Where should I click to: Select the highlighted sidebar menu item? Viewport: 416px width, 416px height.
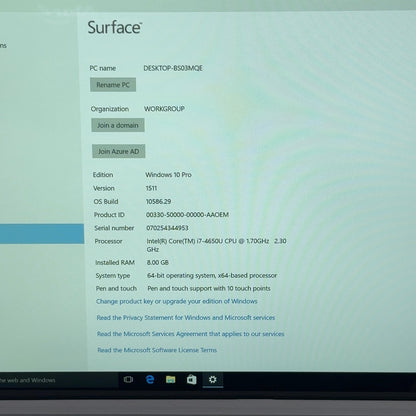coord(42,234)
